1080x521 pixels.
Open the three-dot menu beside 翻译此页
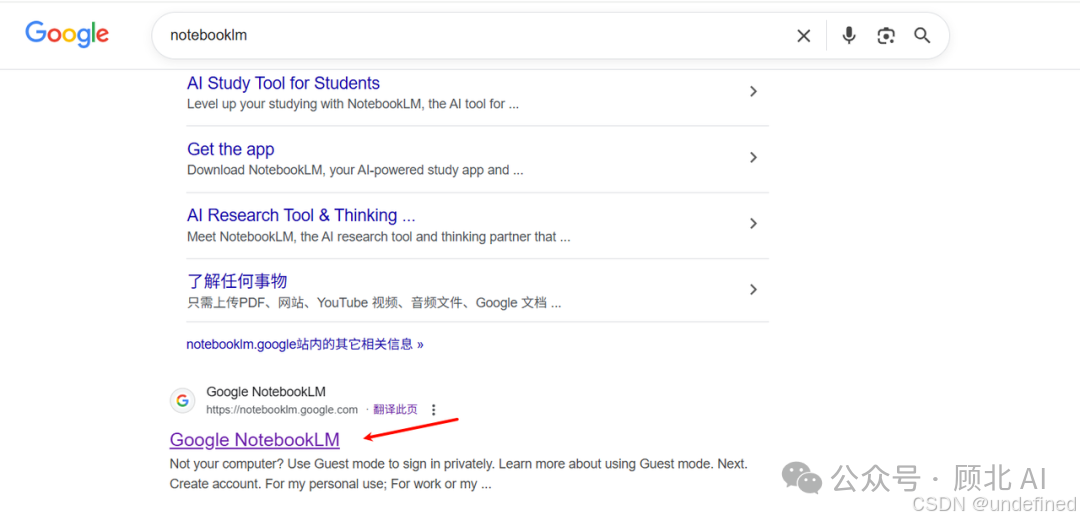tap(433, 410)
